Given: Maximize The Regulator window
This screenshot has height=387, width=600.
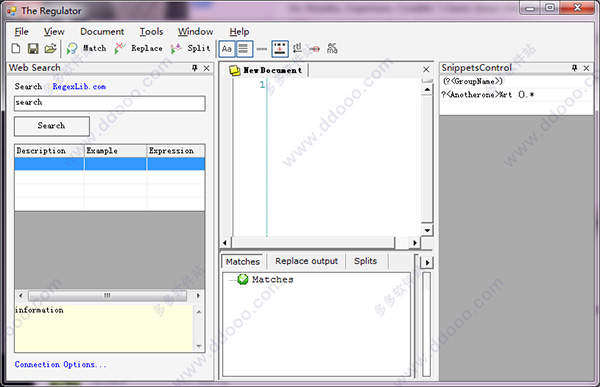Looking at the screenshot, I should point(549,8).
